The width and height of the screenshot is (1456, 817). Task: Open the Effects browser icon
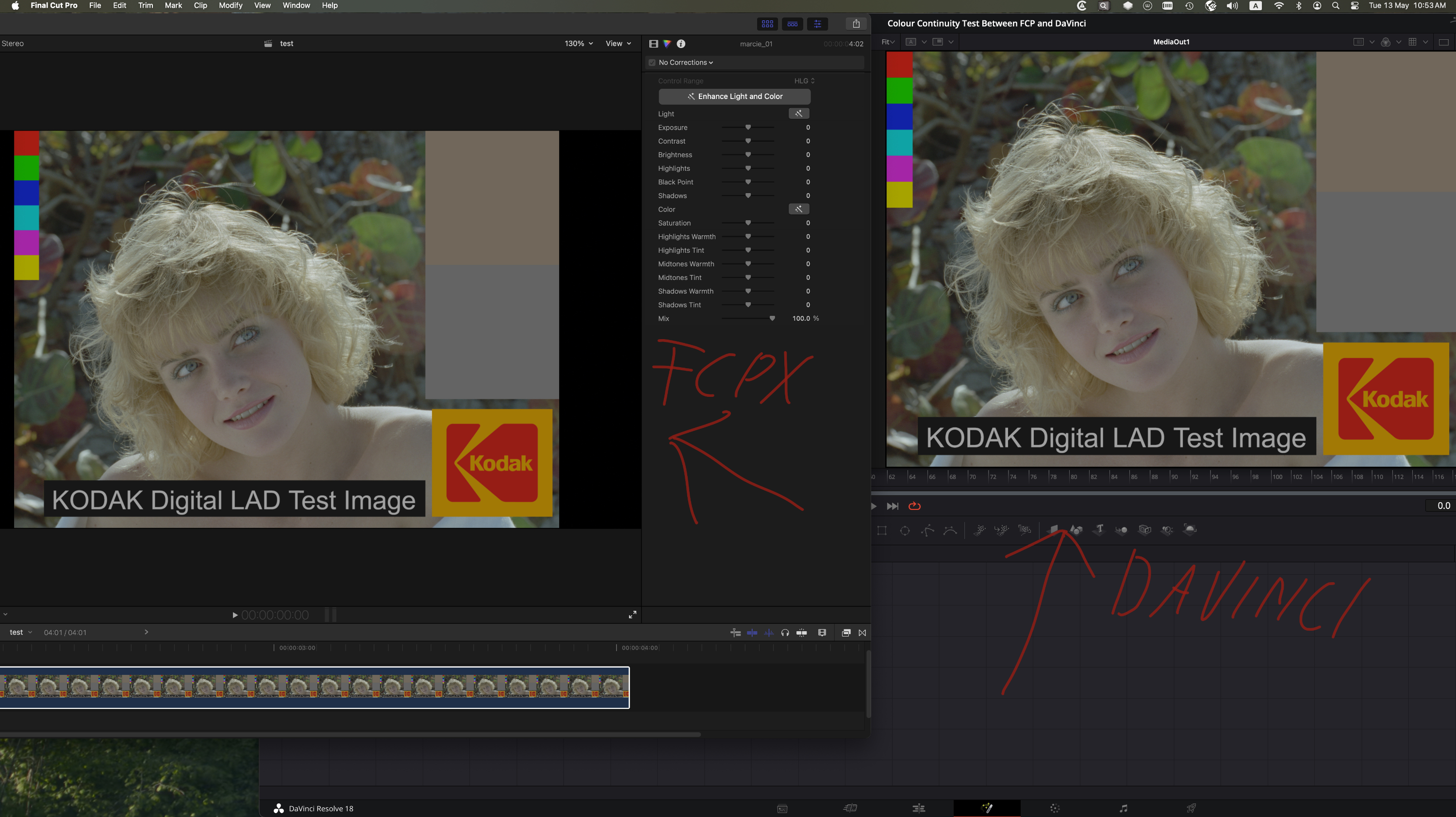click(846, 633)
